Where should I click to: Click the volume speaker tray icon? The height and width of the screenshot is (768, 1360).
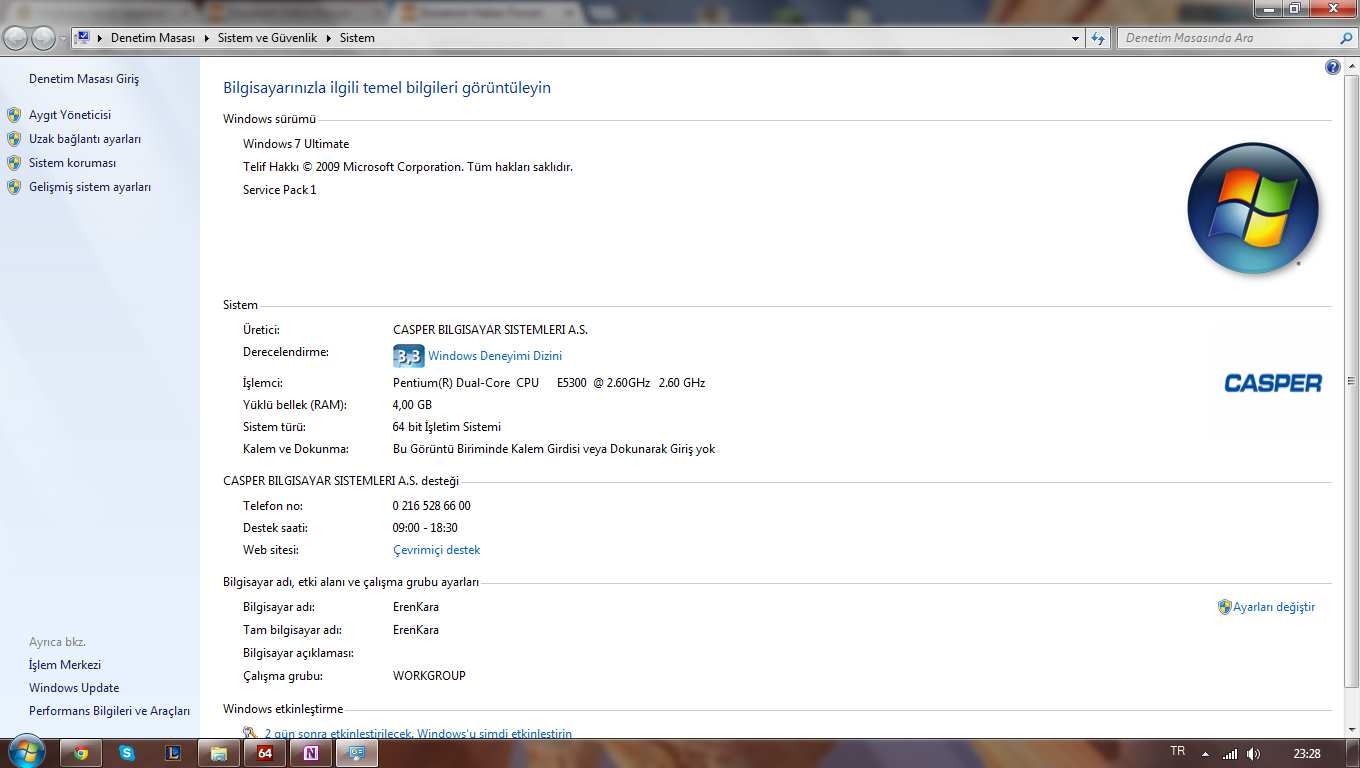[1254, 754]
